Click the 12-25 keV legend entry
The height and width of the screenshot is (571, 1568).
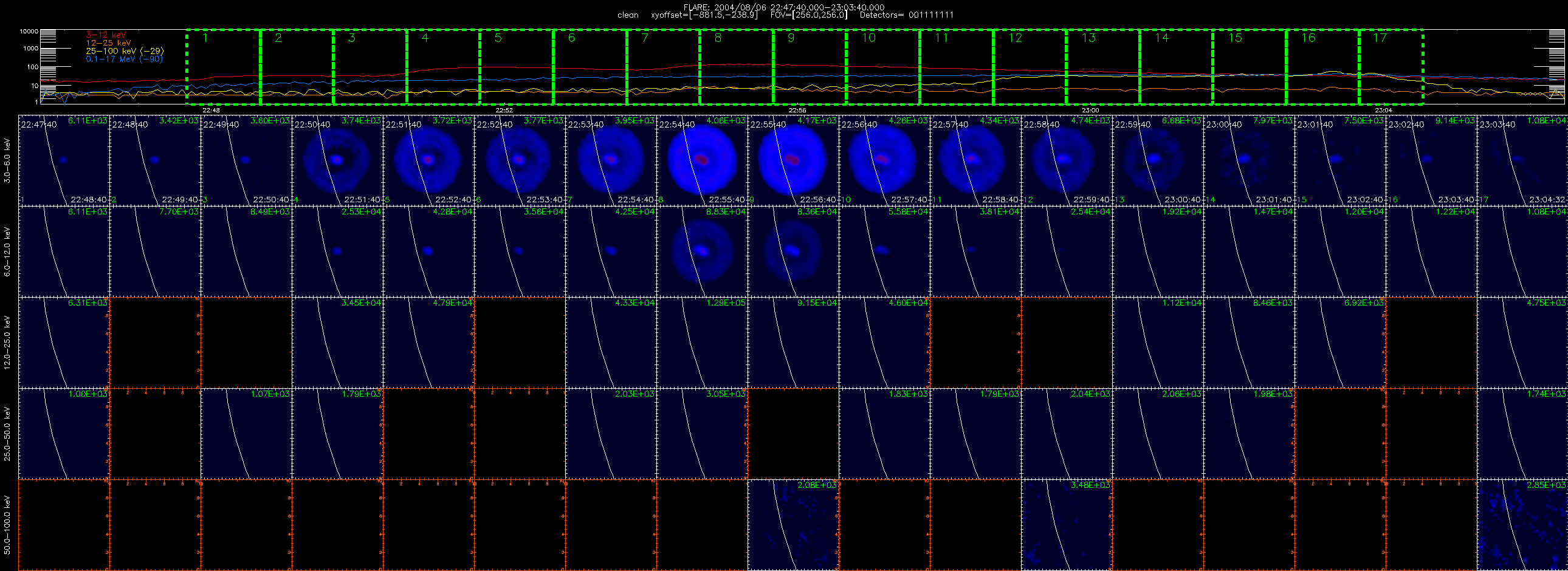108,43
